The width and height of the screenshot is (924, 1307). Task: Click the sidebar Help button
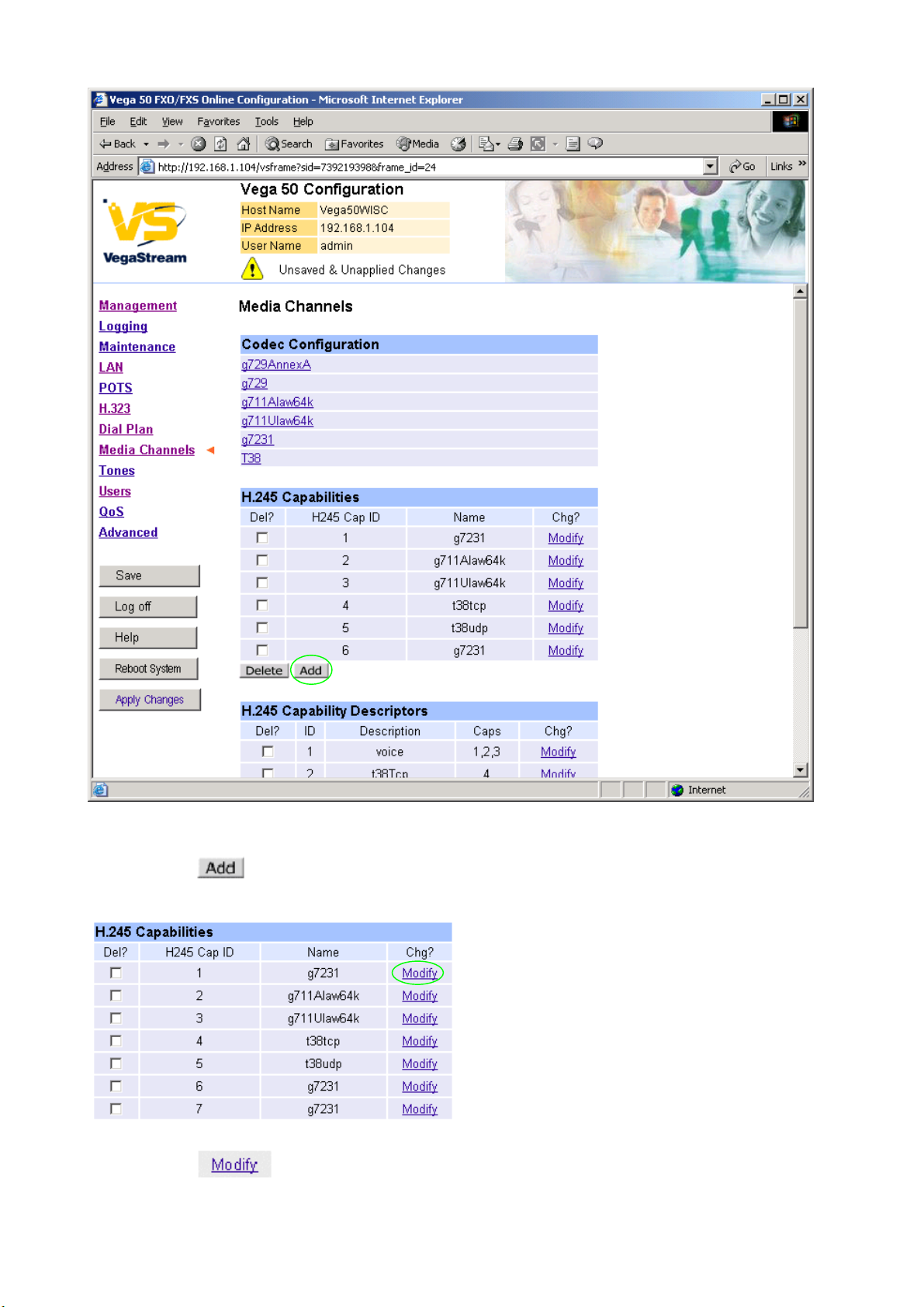click(148, 638)
